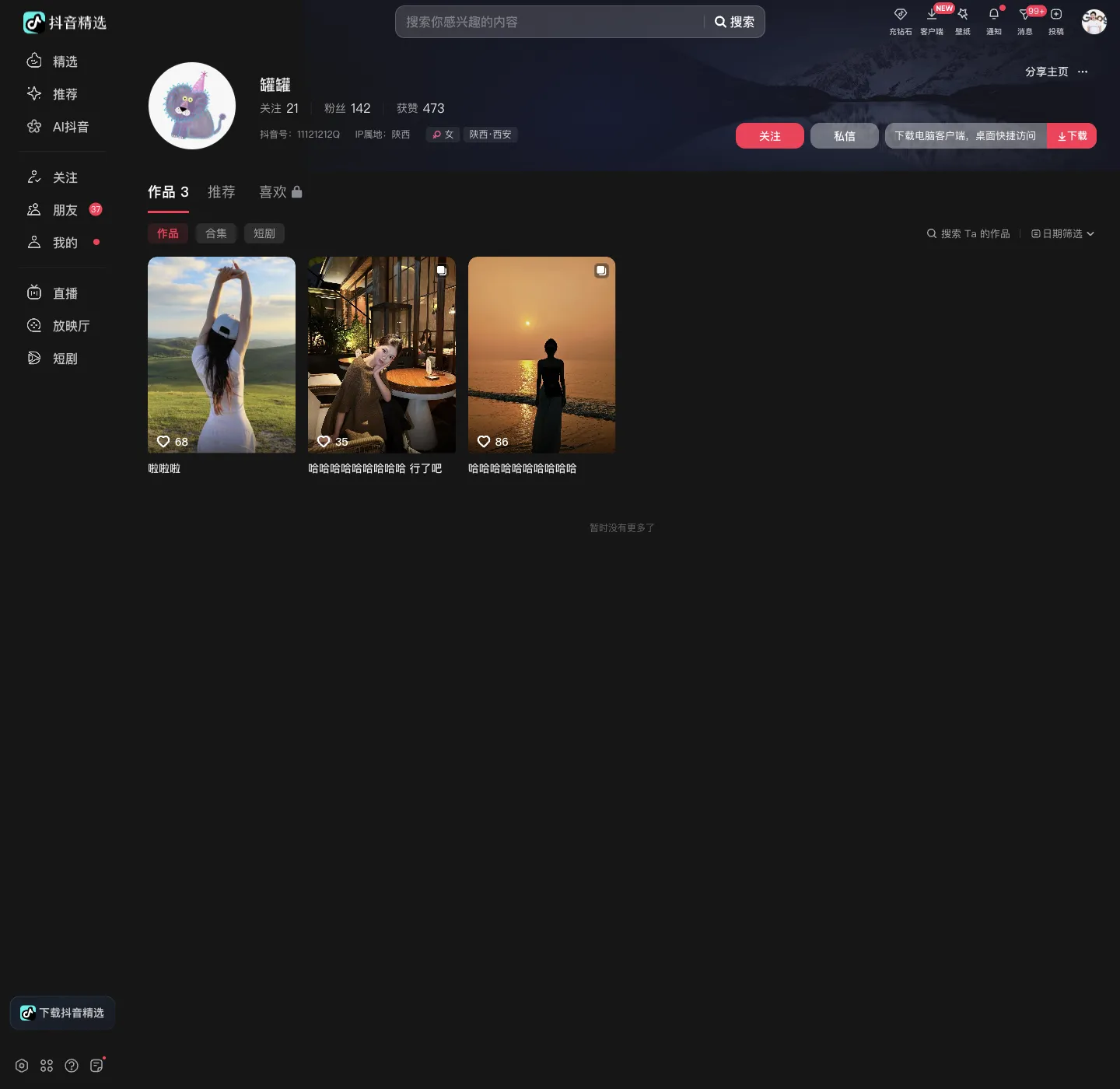The height and width of the screenshot is (1089, 1120).
Task: Click the 下载抖音精选 button
Action: point(62,1013)
